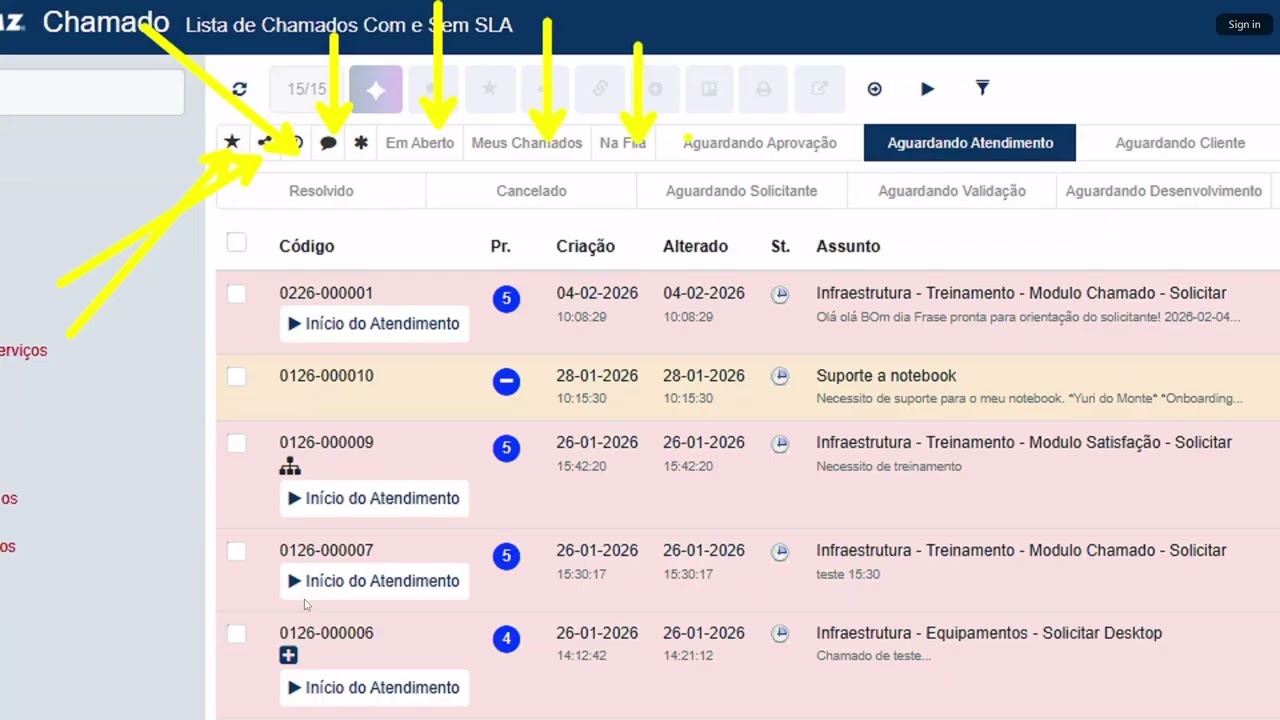Start Início do Atendimento for 0126-000009
This screenshot has width=1280, height=720.
pos(374,498)
